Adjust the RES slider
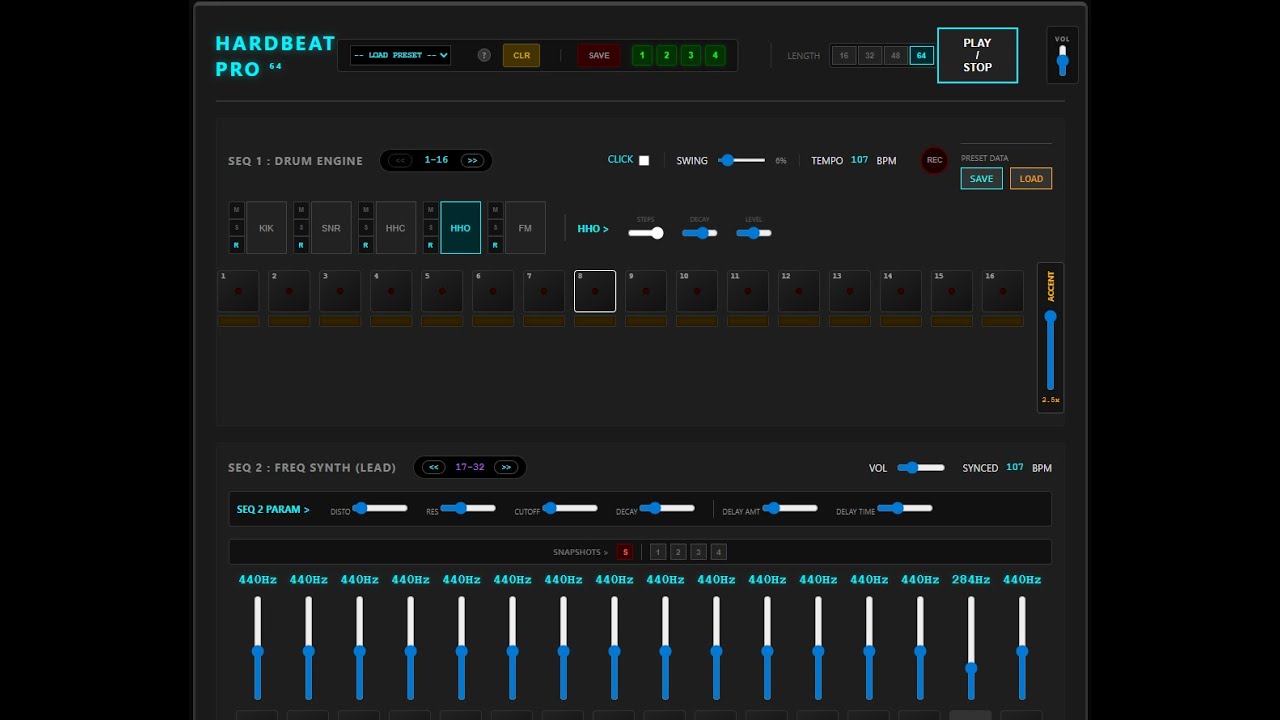Image resolution: width=1280 pixels, height=720 pixels. (468, 508)
